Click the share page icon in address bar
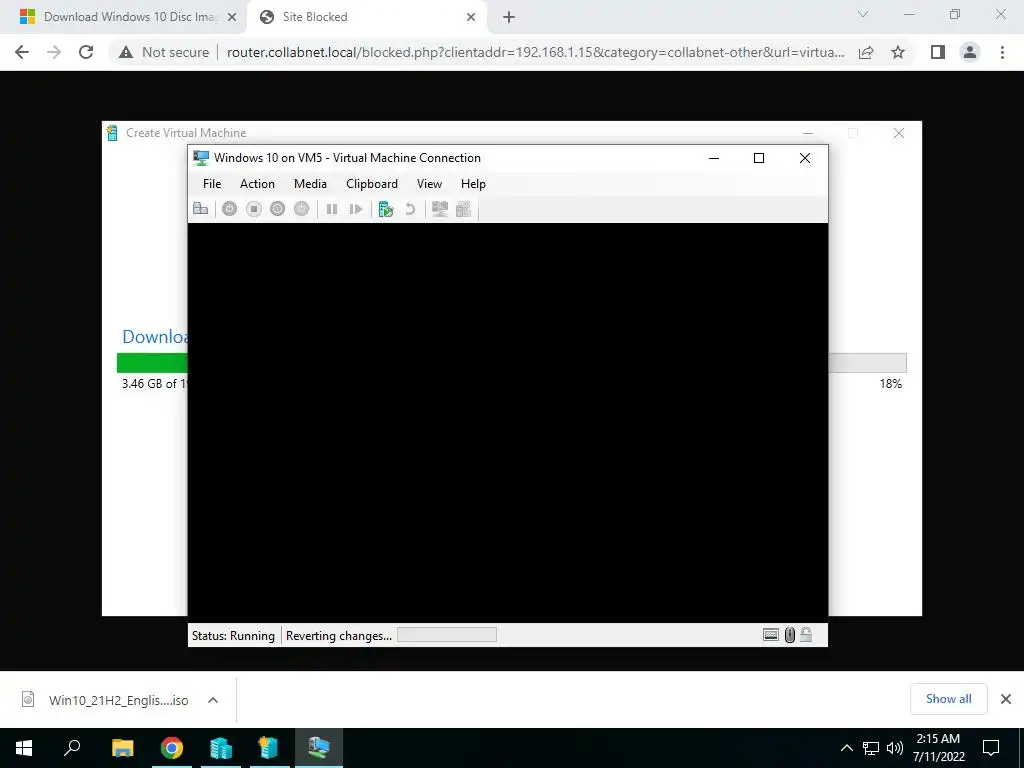 click(866, 52)
